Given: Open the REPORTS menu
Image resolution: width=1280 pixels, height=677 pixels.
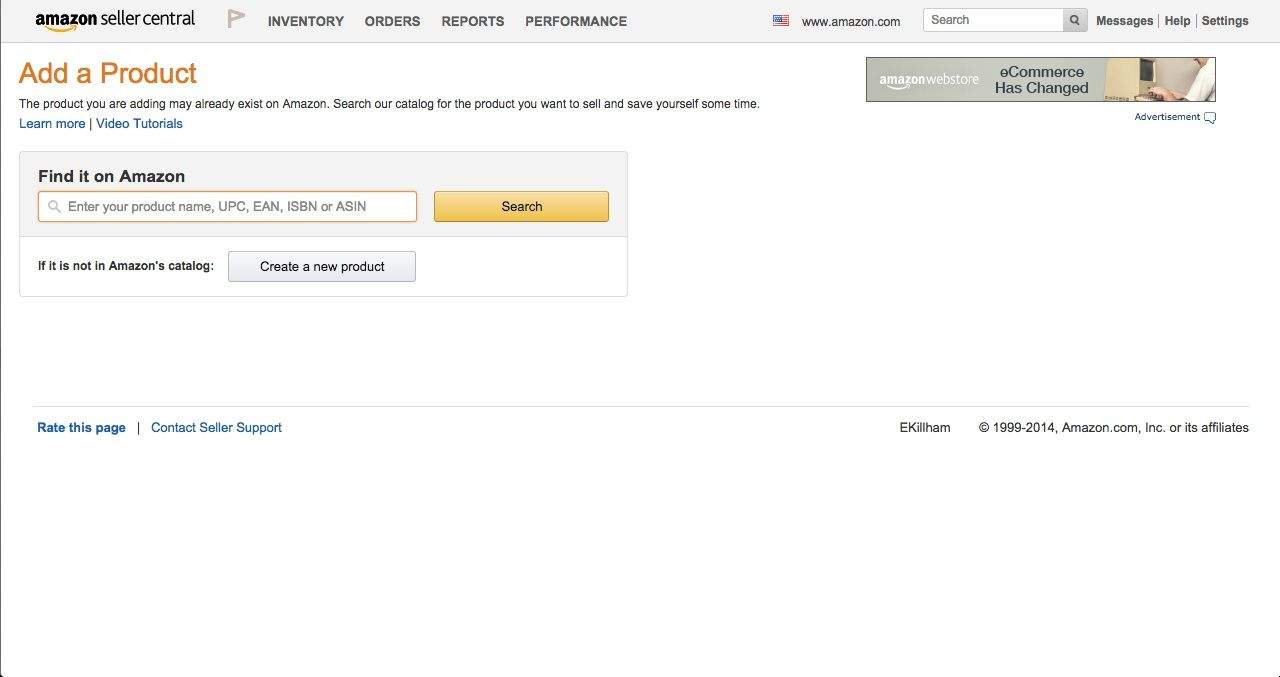Looking at the screenshot, I should [472, 21].
